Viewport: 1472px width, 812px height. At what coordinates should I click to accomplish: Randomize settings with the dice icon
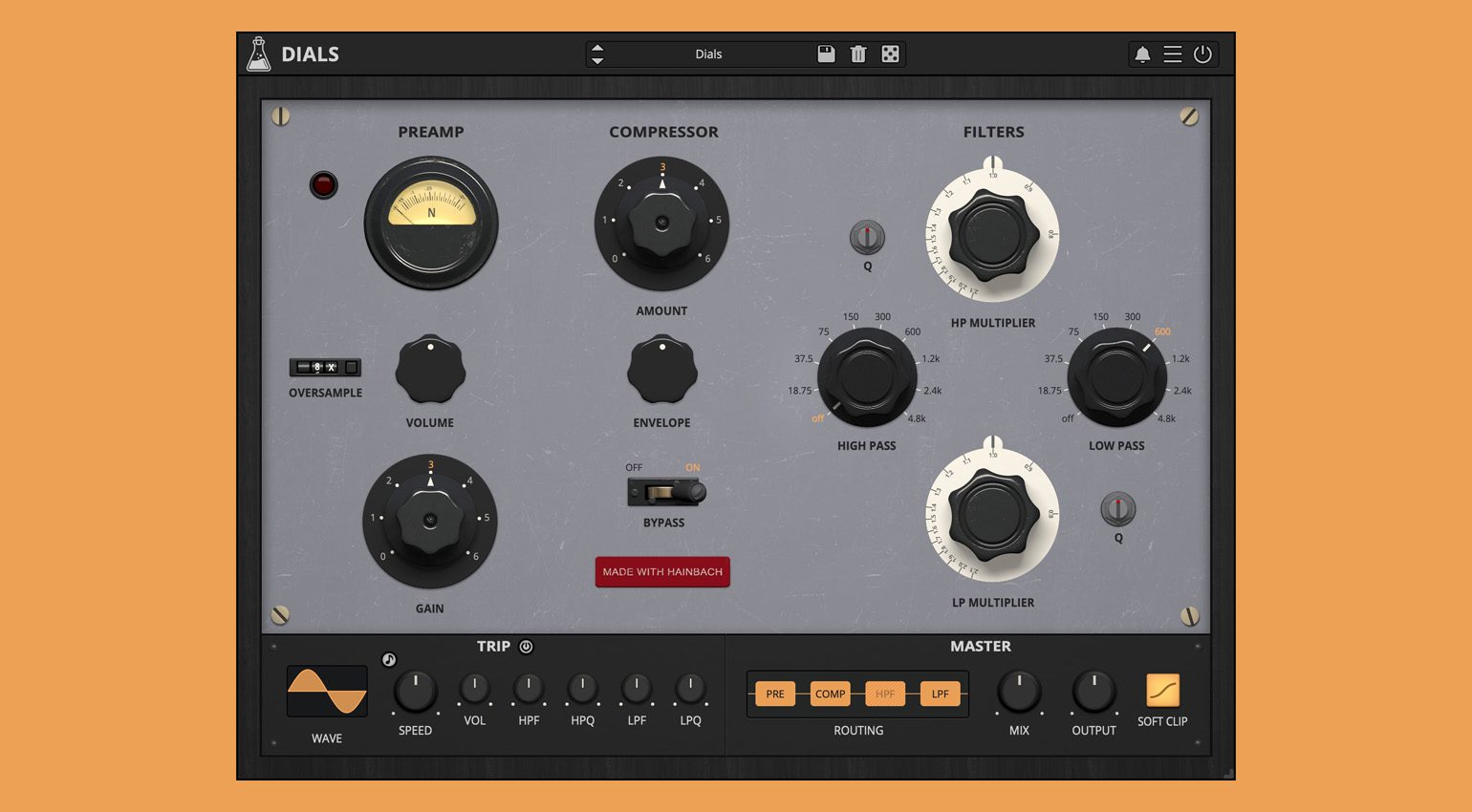point(890,54)
